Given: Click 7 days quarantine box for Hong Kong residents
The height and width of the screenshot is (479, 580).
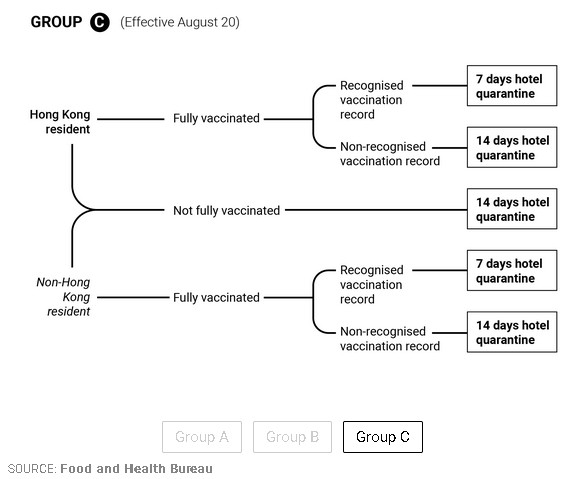Looking at the screenshot, I should (512, 86).
